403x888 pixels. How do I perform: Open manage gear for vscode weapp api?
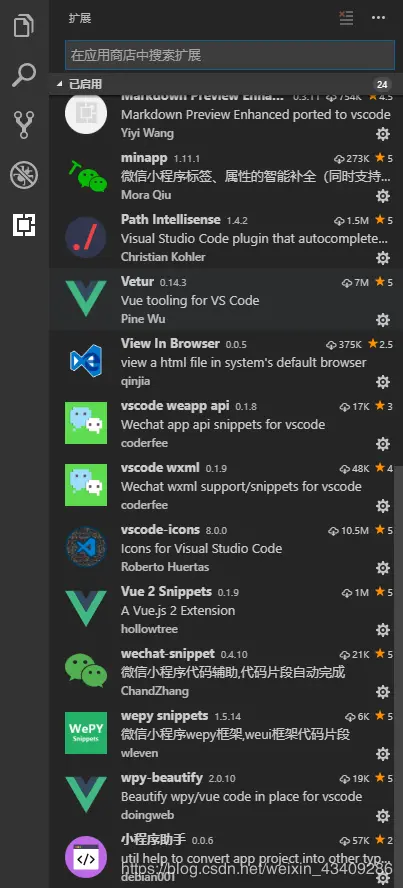[383, 444]
